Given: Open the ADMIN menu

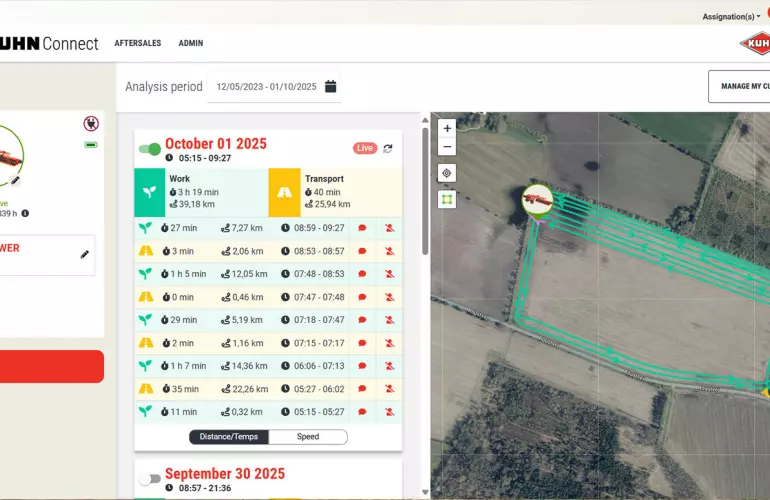Looking at the screenshot, I should [191, 44].
